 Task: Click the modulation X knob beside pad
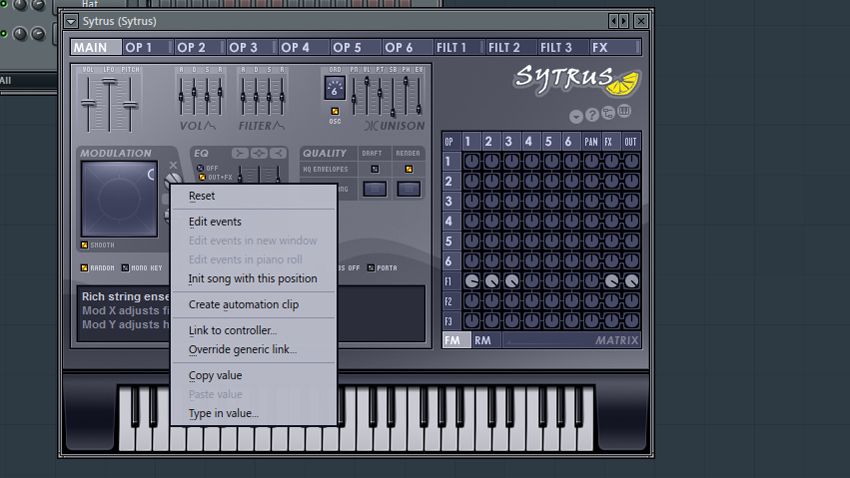173,180
